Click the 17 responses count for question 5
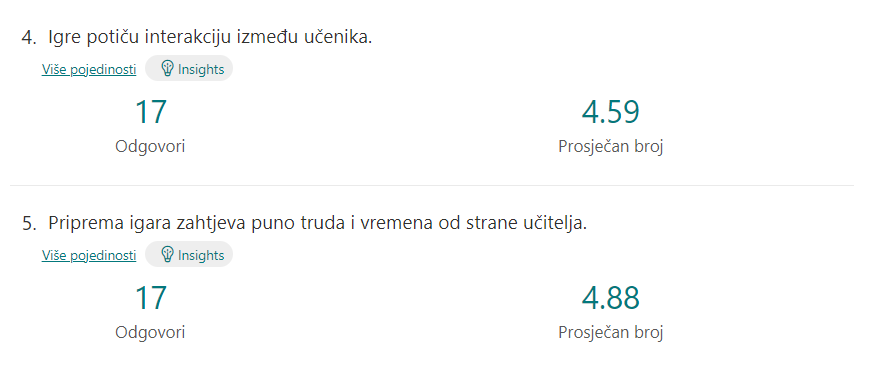 click(150, 298)
